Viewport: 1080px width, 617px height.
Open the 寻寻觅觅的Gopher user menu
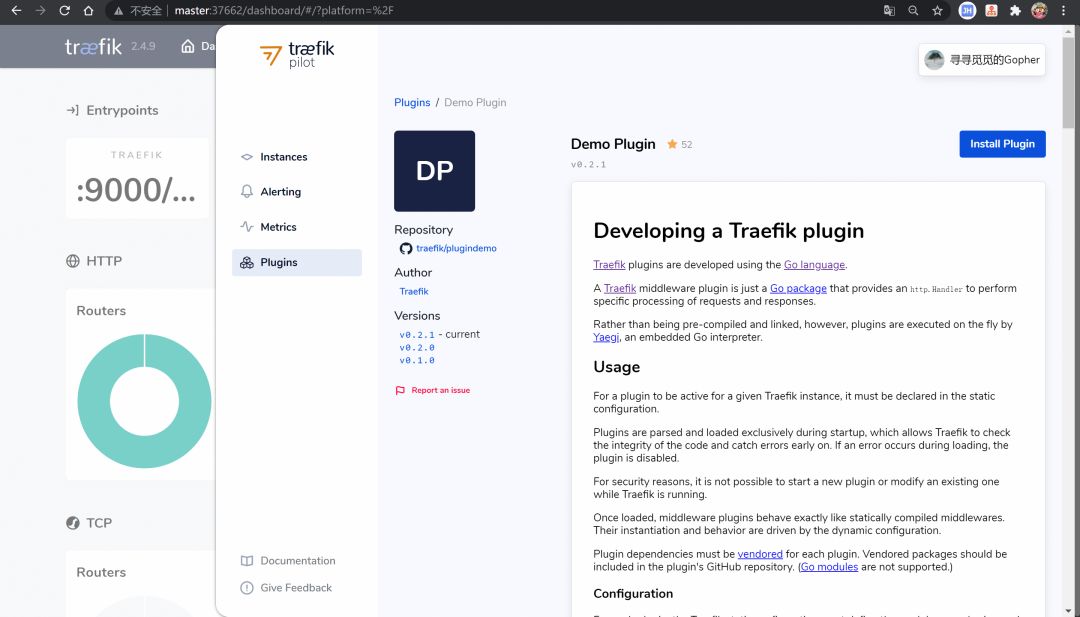click(982, 60)
